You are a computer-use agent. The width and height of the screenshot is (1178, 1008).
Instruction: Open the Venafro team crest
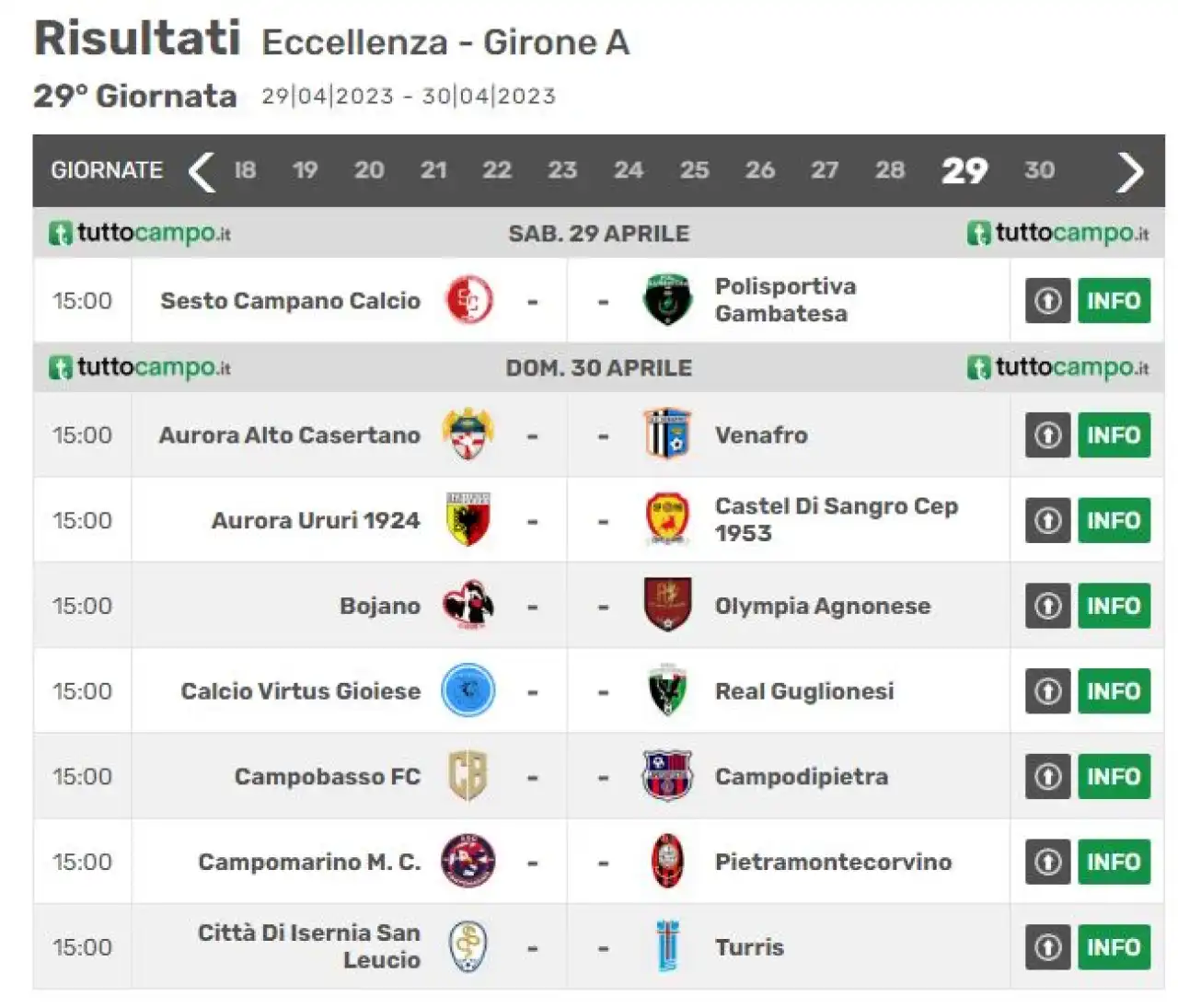pos(667,434)
